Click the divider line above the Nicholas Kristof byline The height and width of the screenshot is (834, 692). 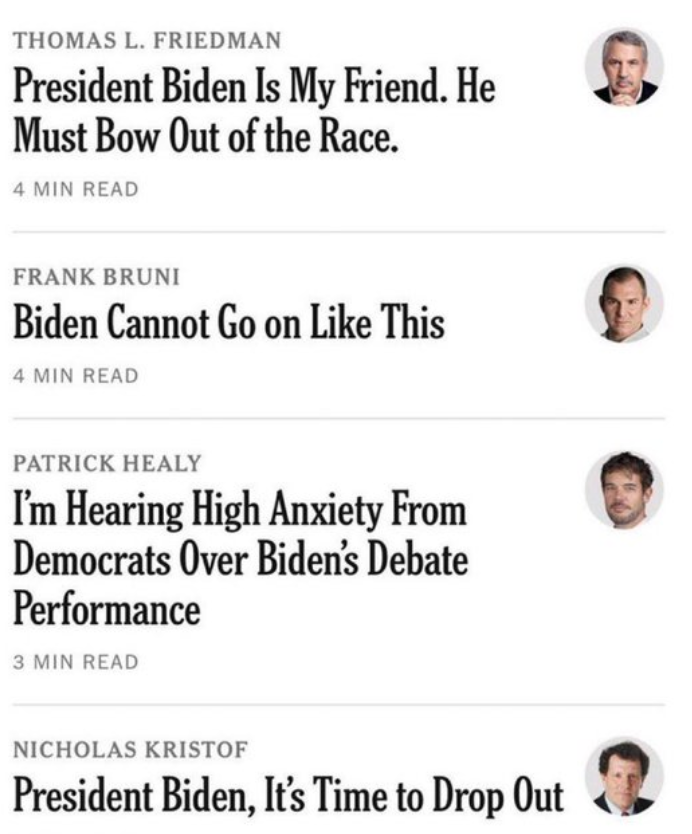[x=339, y=705]
